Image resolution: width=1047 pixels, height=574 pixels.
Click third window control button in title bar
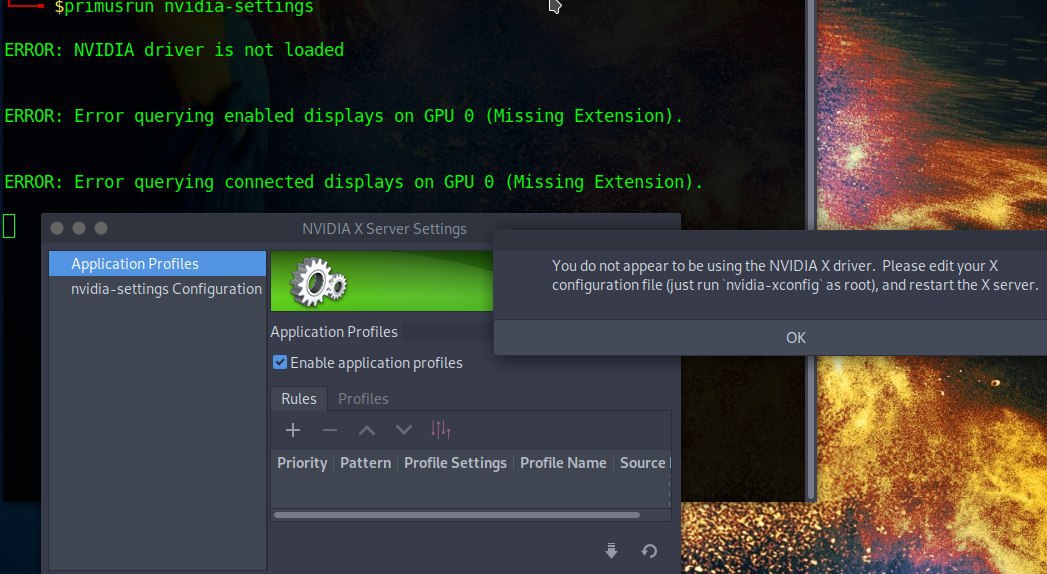pos(101,228)
